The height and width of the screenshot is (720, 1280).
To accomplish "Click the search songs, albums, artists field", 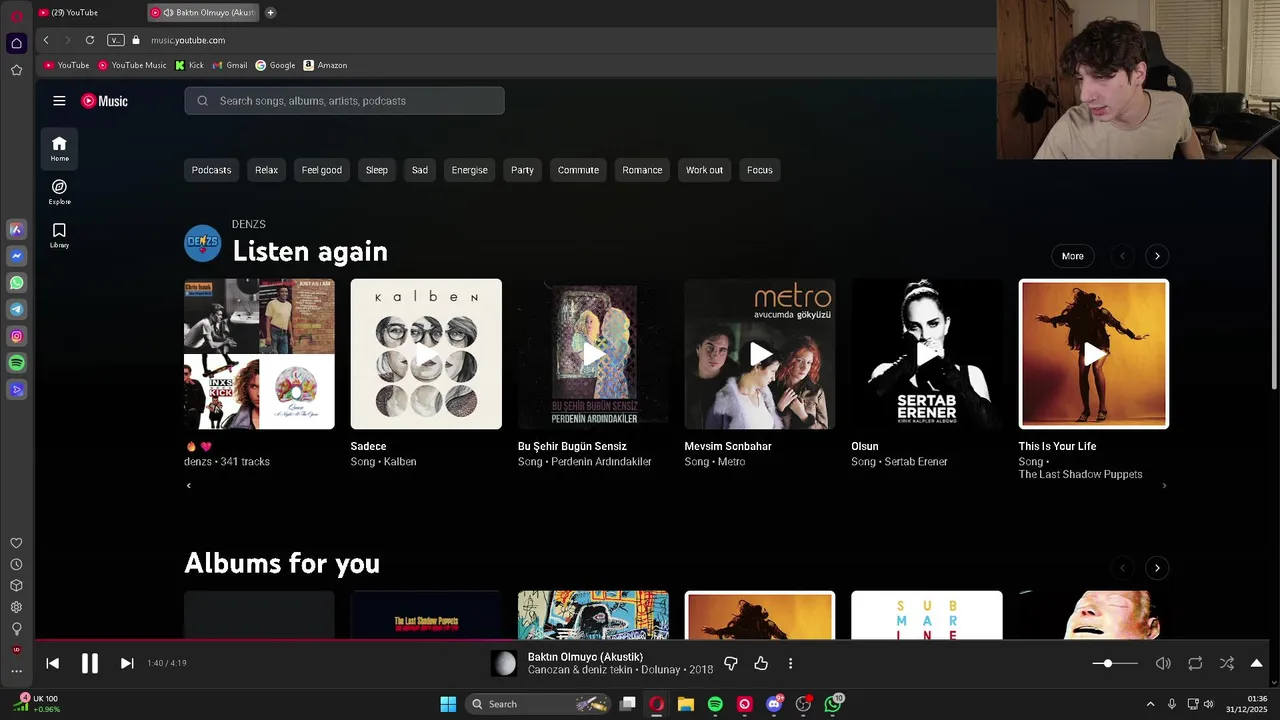I will click(x=344, y=101).
